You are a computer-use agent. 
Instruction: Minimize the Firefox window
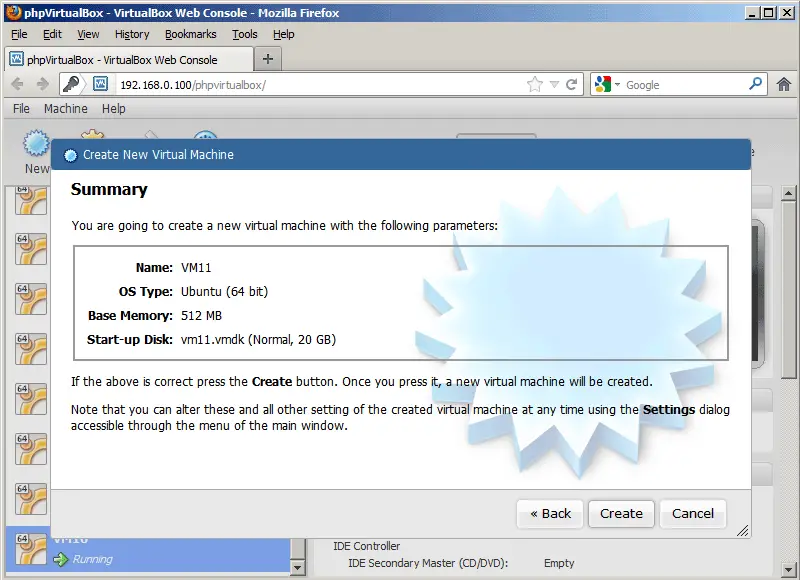pyautogui.click(x=751, y=13)
